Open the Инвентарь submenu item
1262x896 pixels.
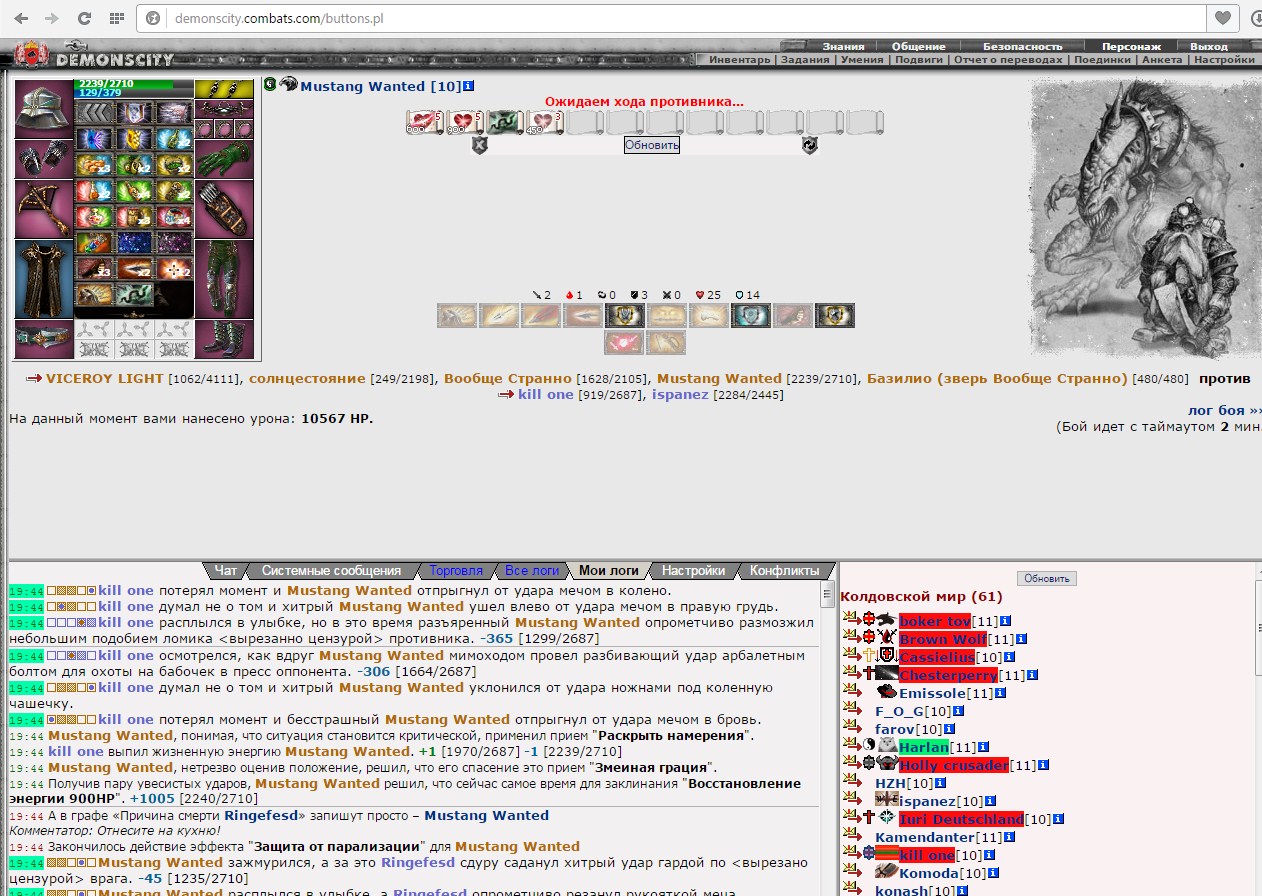point(739,59)
